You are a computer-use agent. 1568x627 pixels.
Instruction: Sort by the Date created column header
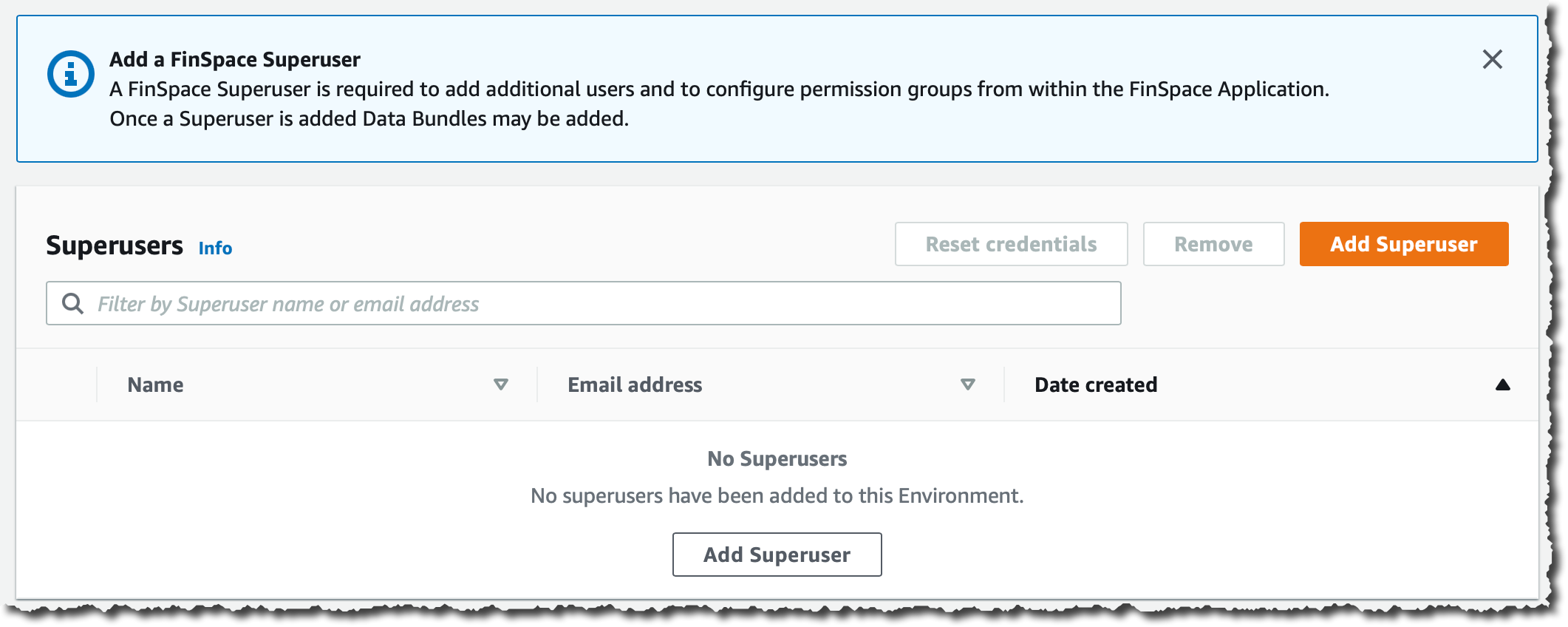coord(1096,384)
